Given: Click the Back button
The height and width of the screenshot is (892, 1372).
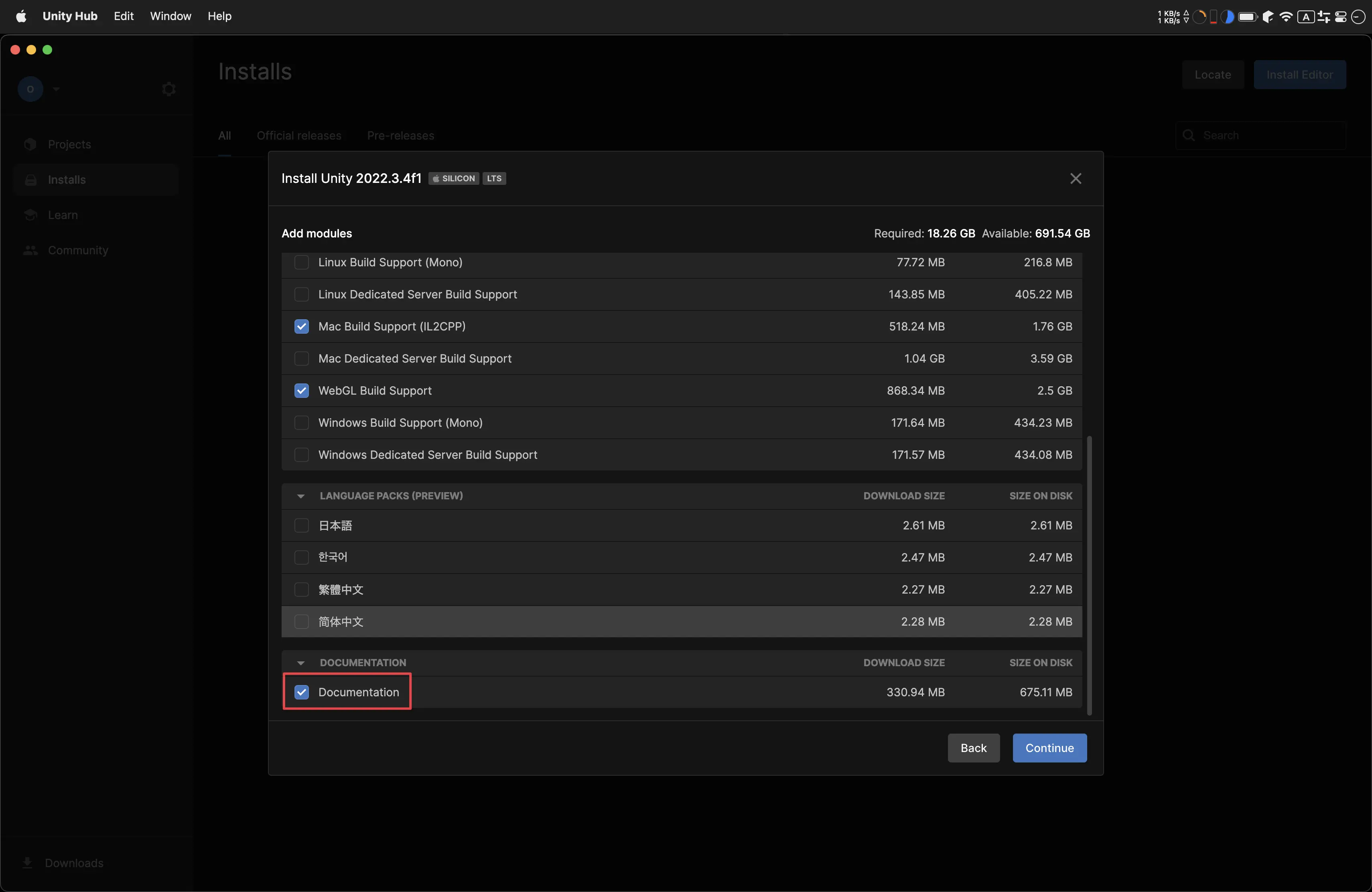Looking at the screenshot, I should [x=973, y=747].
